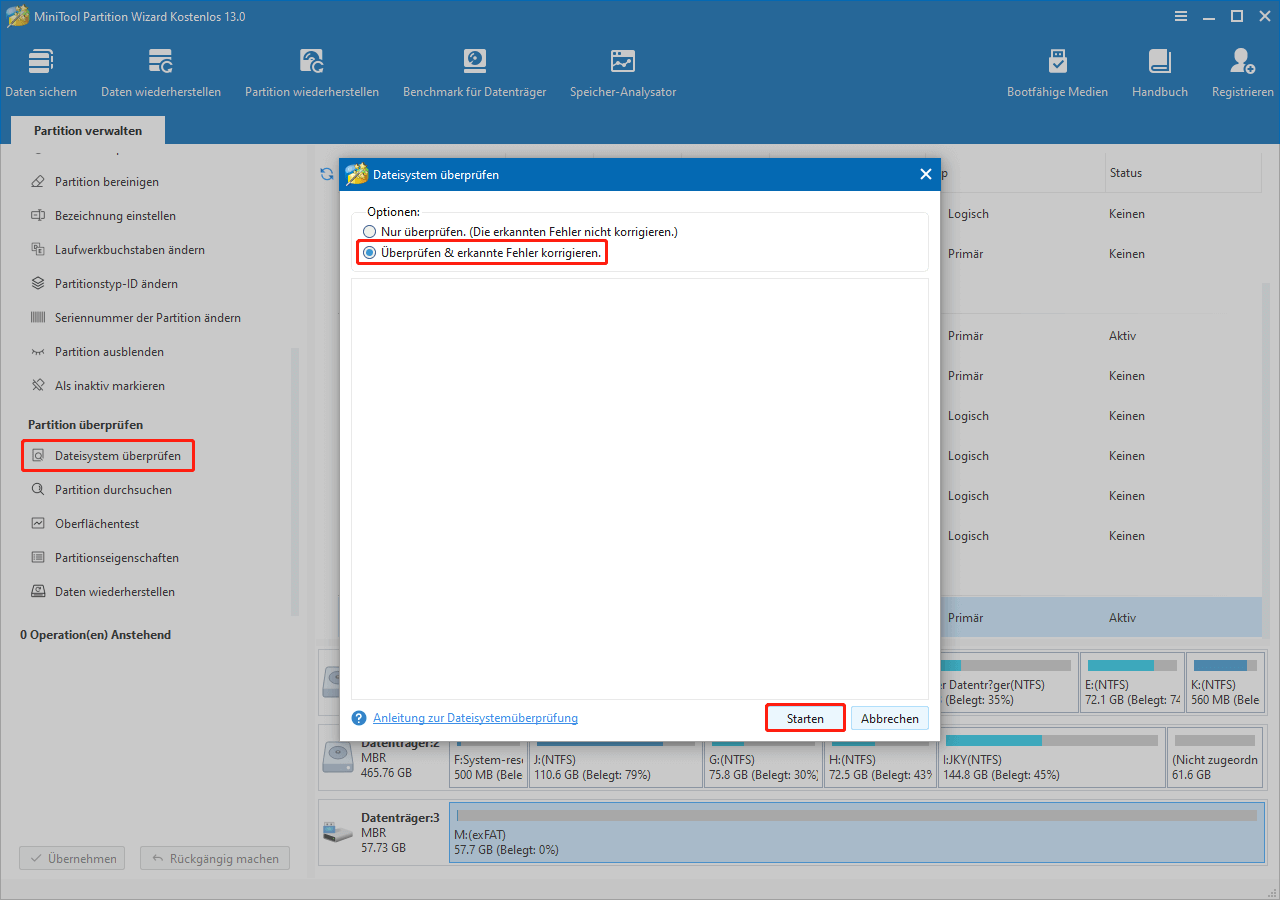Cancel the dialog with Abbrechen
Viewport: 1280px width, 900px height.
[888, 717]
